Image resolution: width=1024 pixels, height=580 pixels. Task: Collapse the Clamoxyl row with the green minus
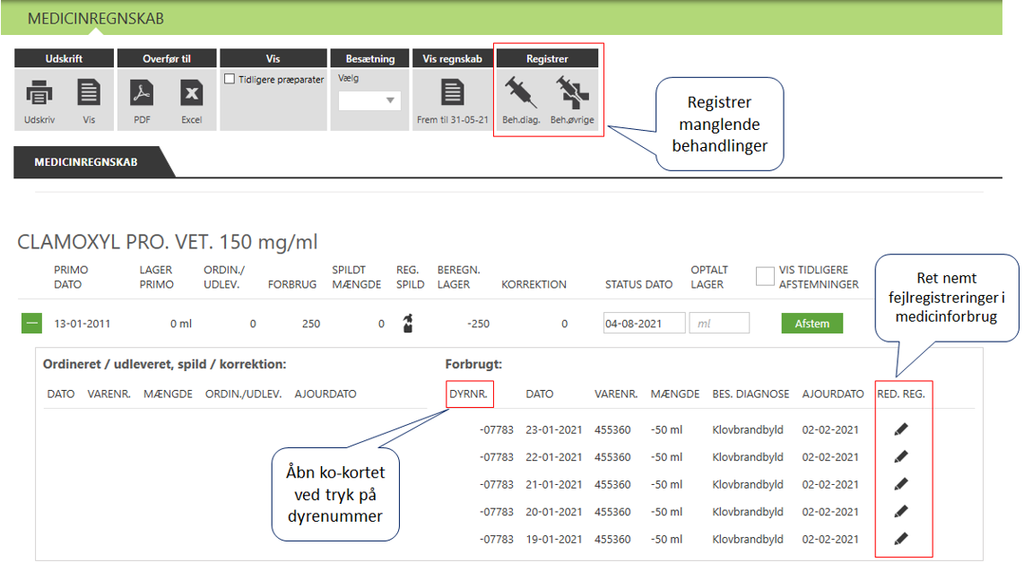coord(32,323)
